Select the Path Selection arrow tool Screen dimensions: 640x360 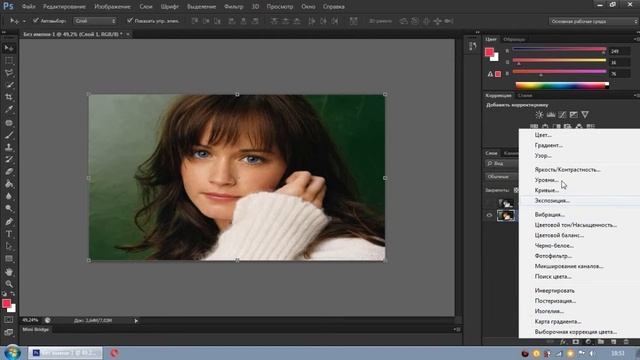9,247
